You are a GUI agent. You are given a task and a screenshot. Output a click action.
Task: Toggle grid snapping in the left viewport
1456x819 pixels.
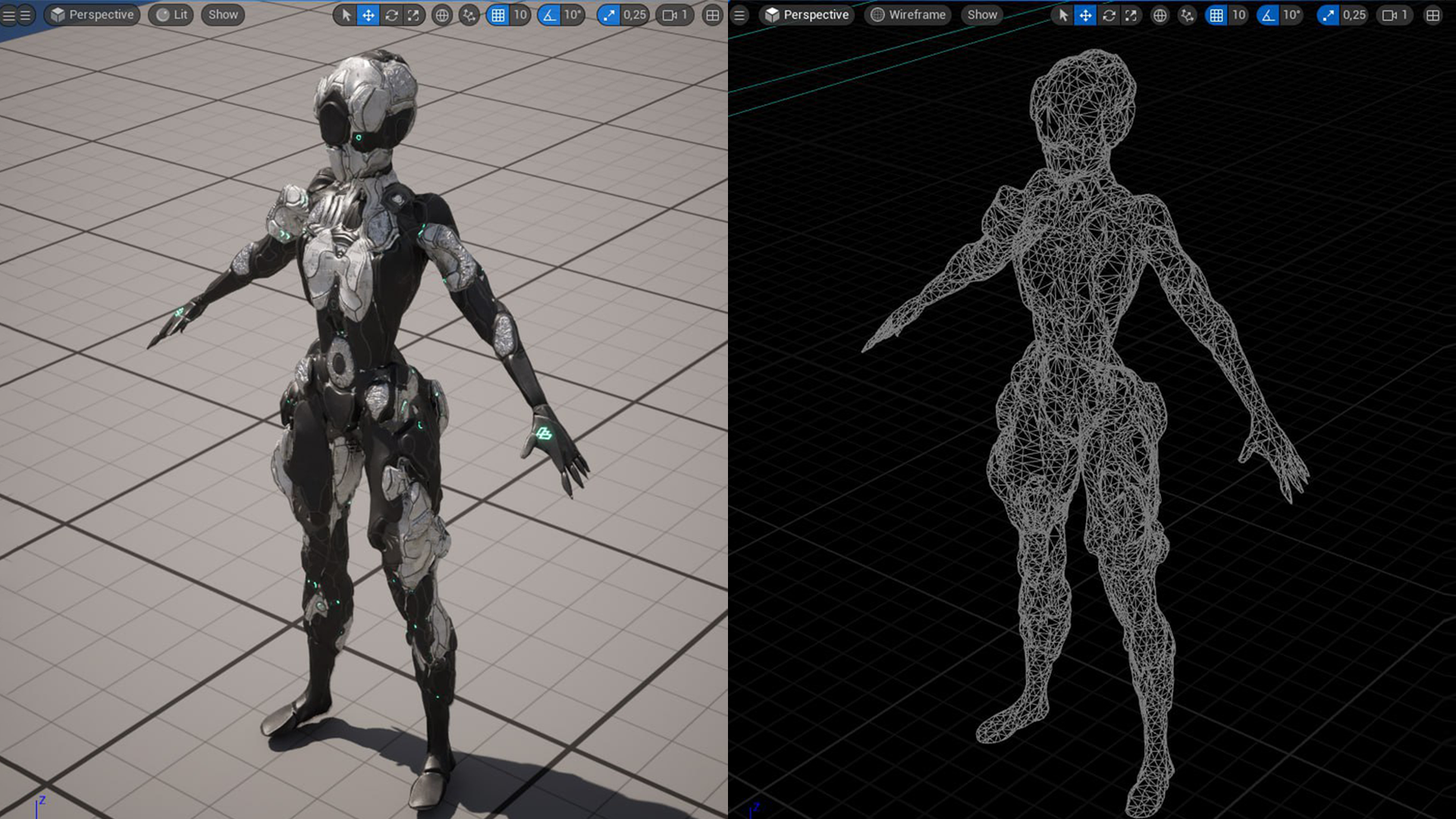point(498,14)
